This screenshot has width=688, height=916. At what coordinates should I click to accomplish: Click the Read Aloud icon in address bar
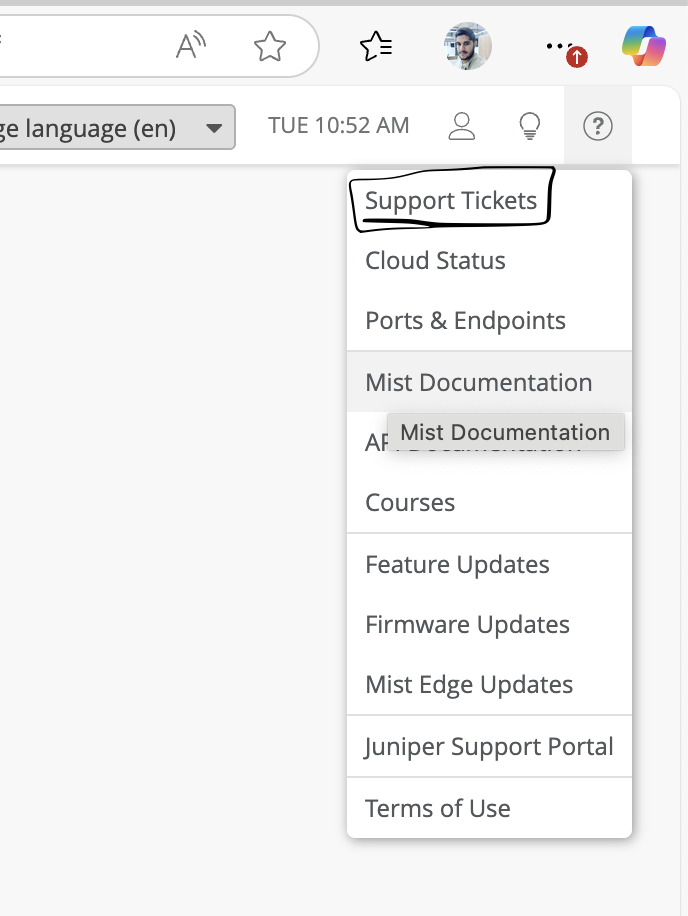190,46
